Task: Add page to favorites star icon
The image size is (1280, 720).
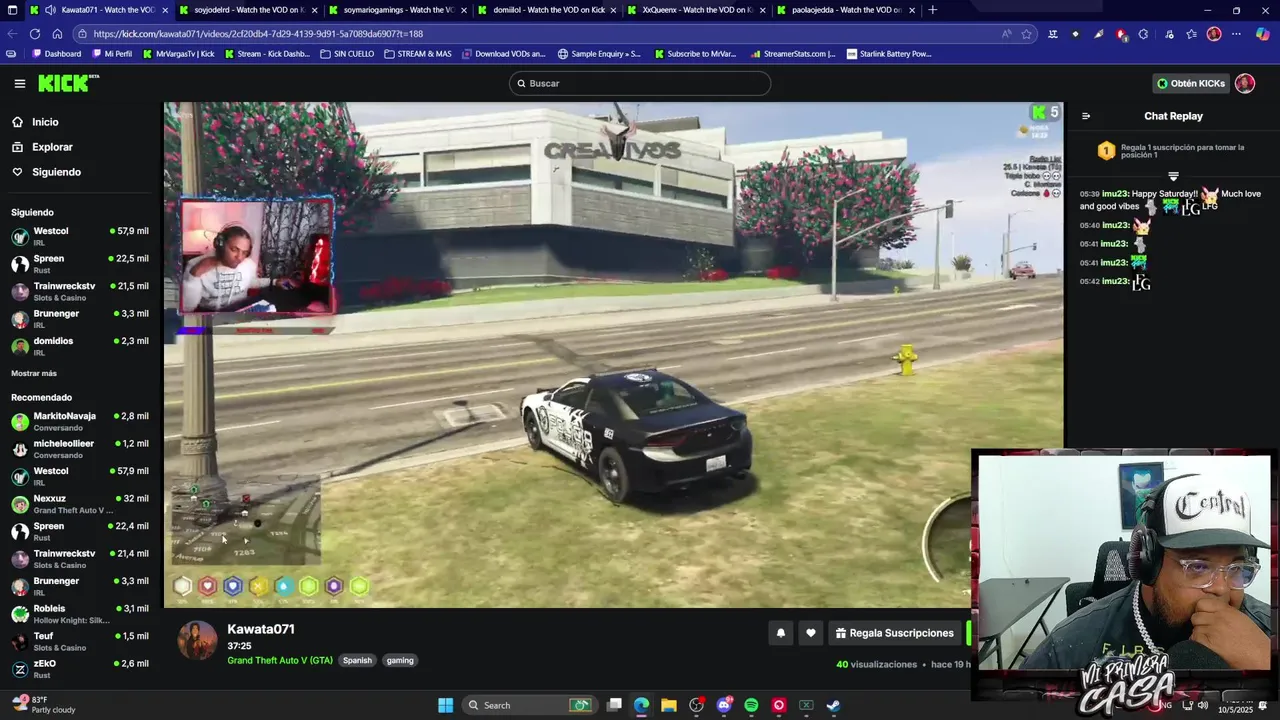Action: [1026, 33]
